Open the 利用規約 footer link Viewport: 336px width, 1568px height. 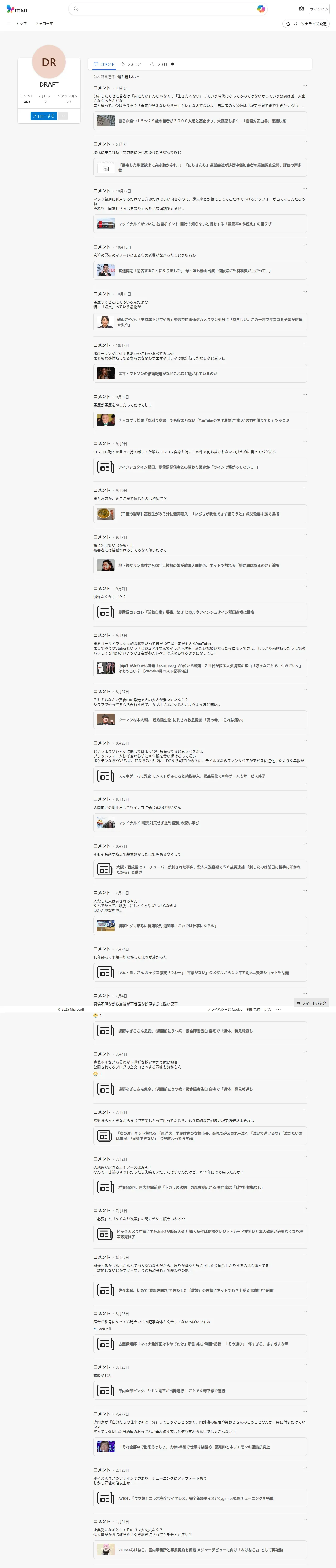click(x=253, y=1009)
